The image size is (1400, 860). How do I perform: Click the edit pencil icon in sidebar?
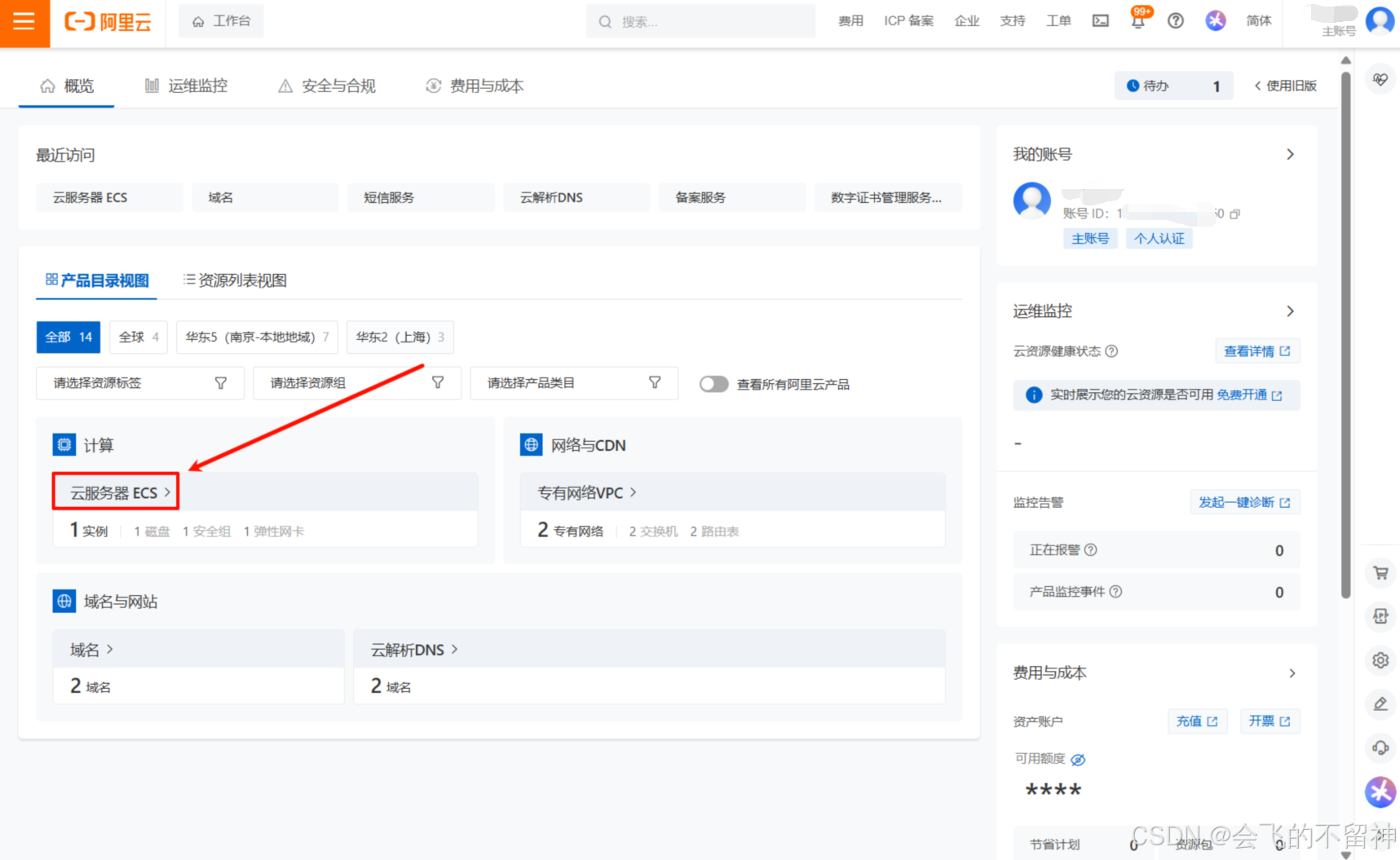coord(1380,703)
